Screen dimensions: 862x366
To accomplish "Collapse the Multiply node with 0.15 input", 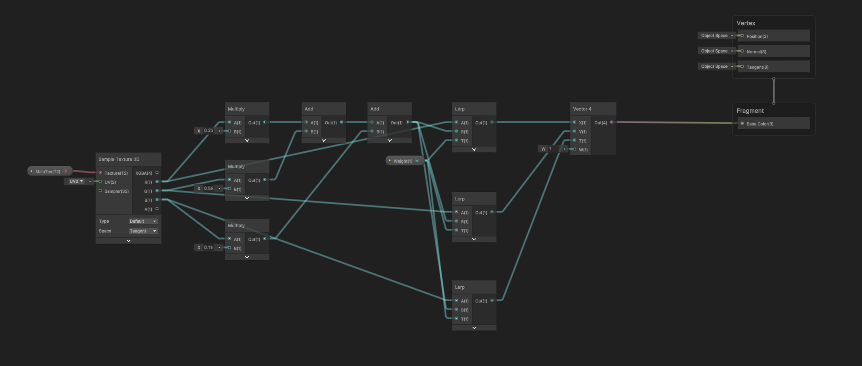I will click(x=247, y=257).
